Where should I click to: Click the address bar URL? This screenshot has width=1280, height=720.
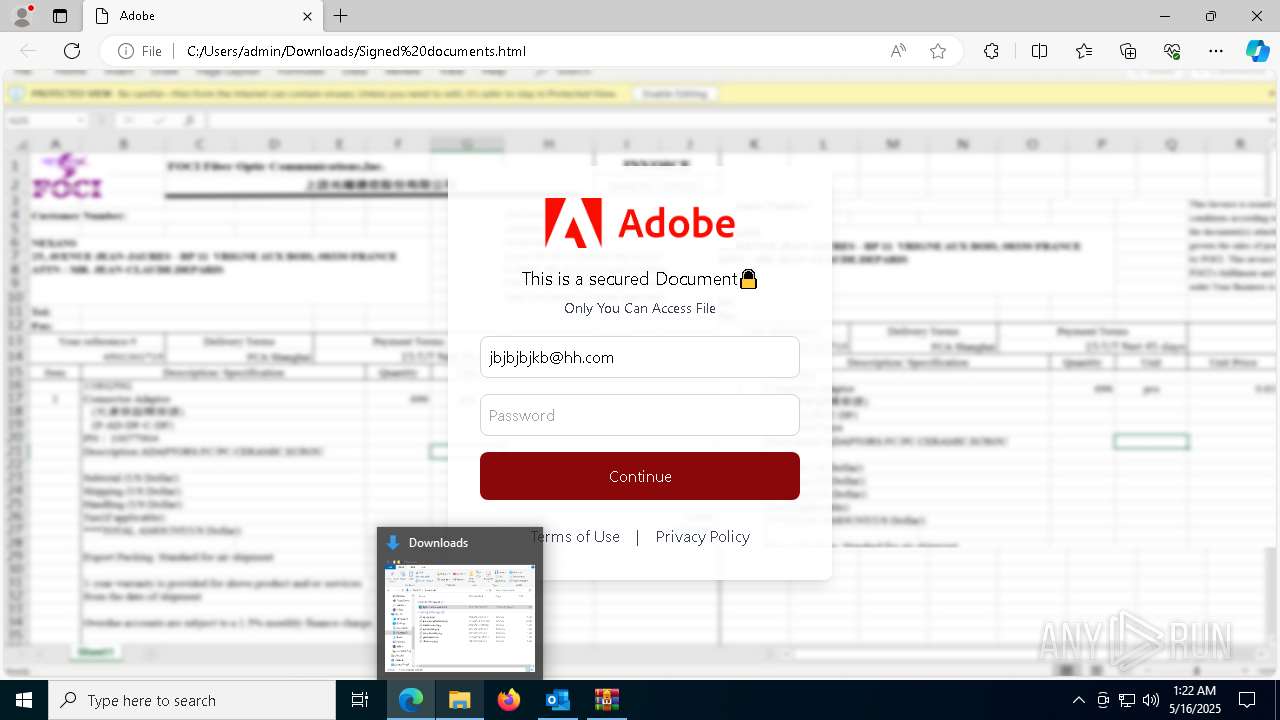(356, 51)
